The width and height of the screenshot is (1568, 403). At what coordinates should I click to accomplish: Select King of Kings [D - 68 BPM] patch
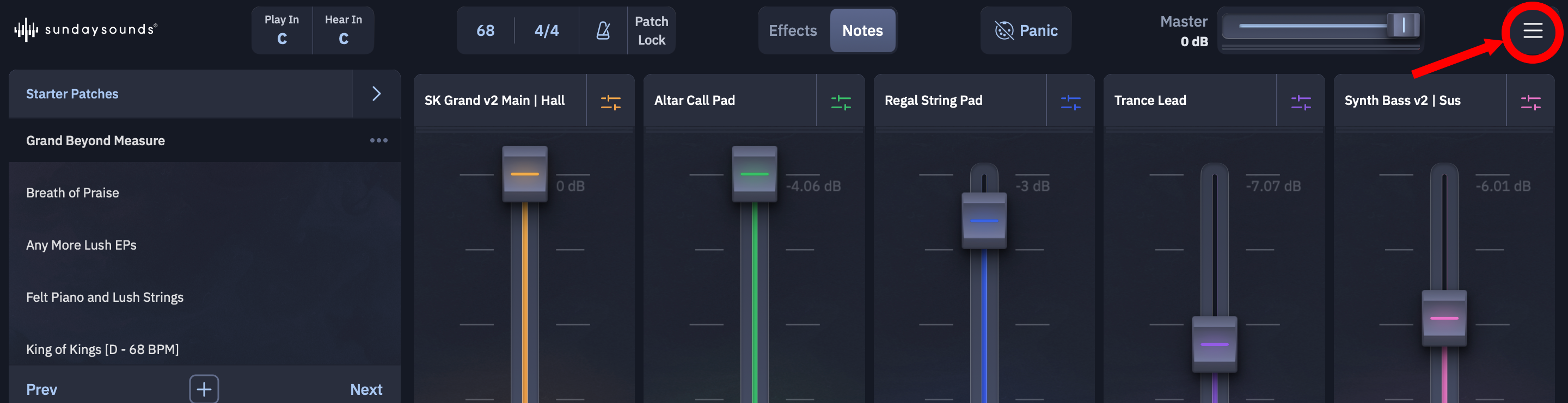tap(205, 349)
